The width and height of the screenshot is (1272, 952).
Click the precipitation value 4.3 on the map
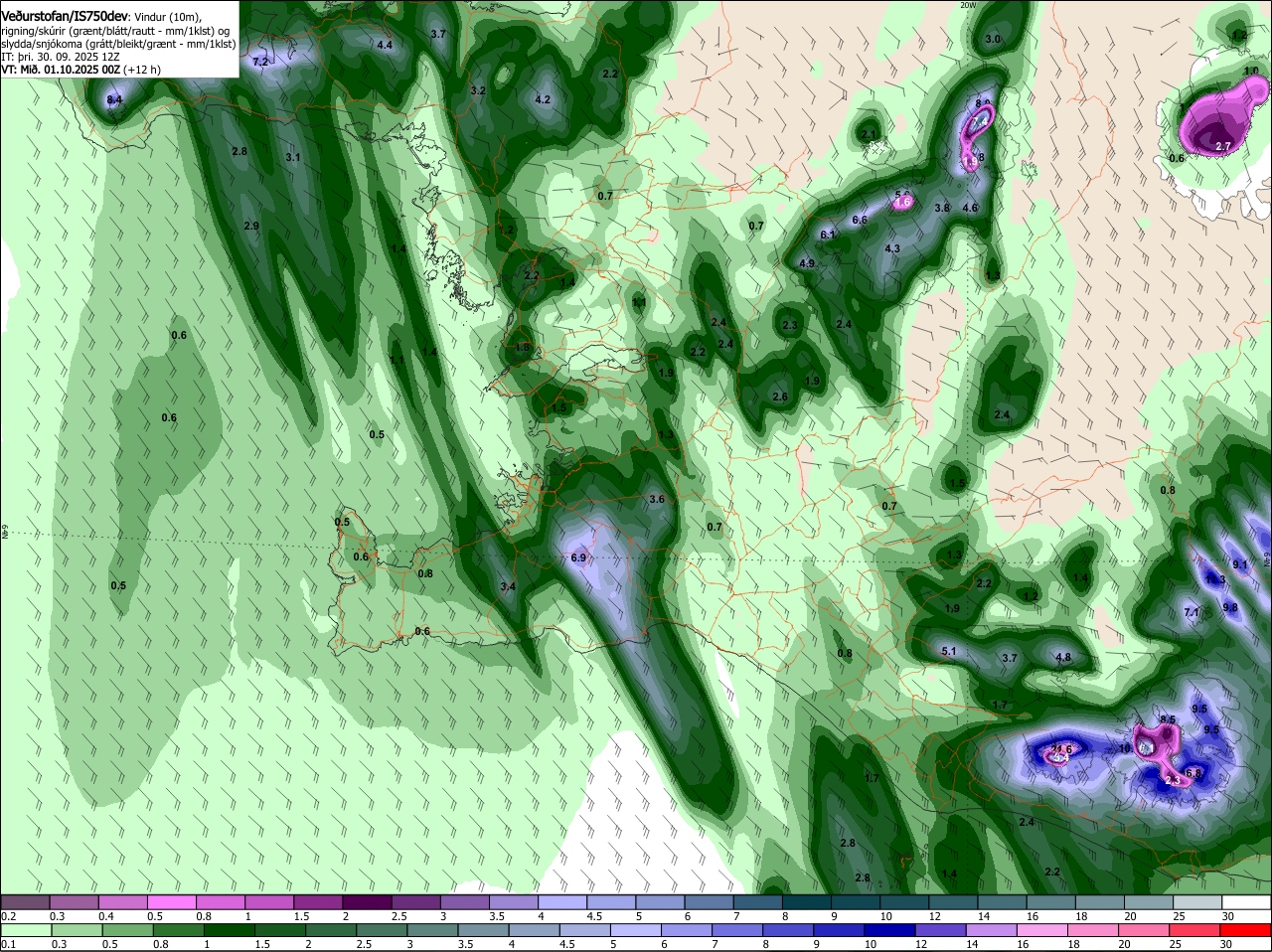pos(892,248)
